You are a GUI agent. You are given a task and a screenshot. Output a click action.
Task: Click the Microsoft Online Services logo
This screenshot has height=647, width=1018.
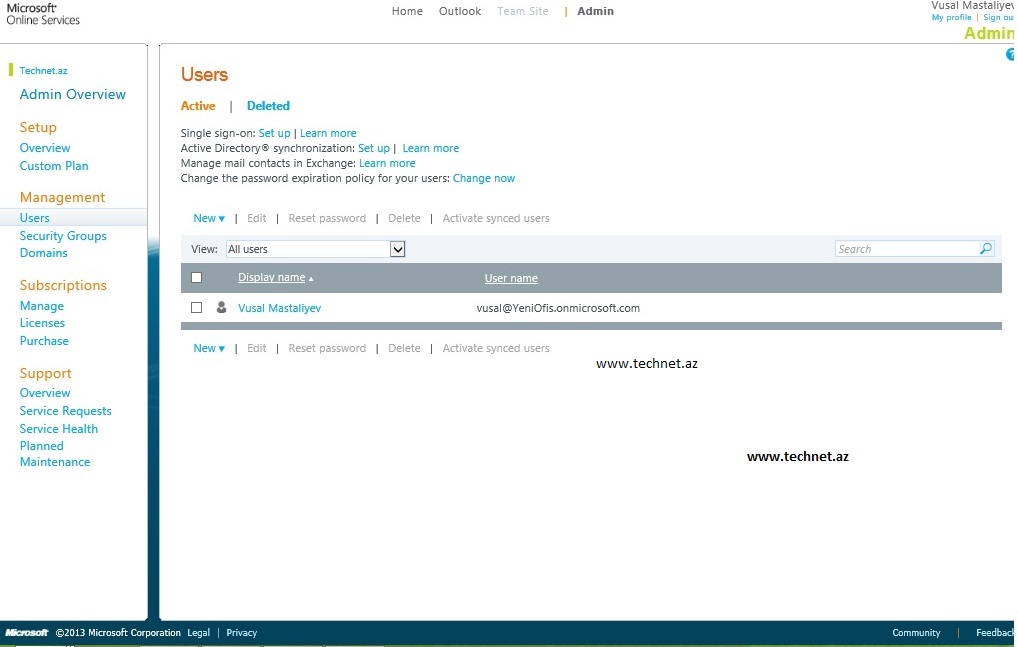click(43, 14)
